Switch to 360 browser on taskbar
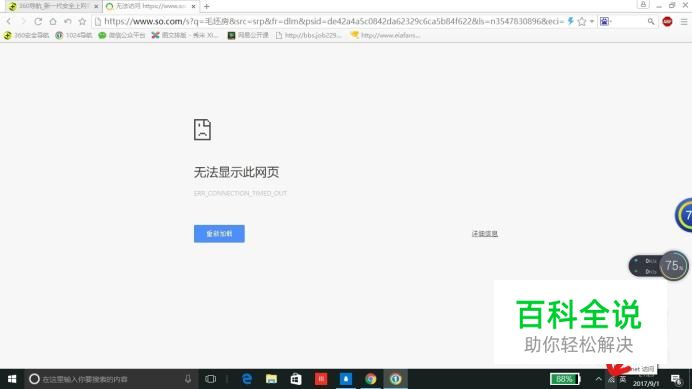This screenshot has width=692, height=389. click(x=395, y=379)
